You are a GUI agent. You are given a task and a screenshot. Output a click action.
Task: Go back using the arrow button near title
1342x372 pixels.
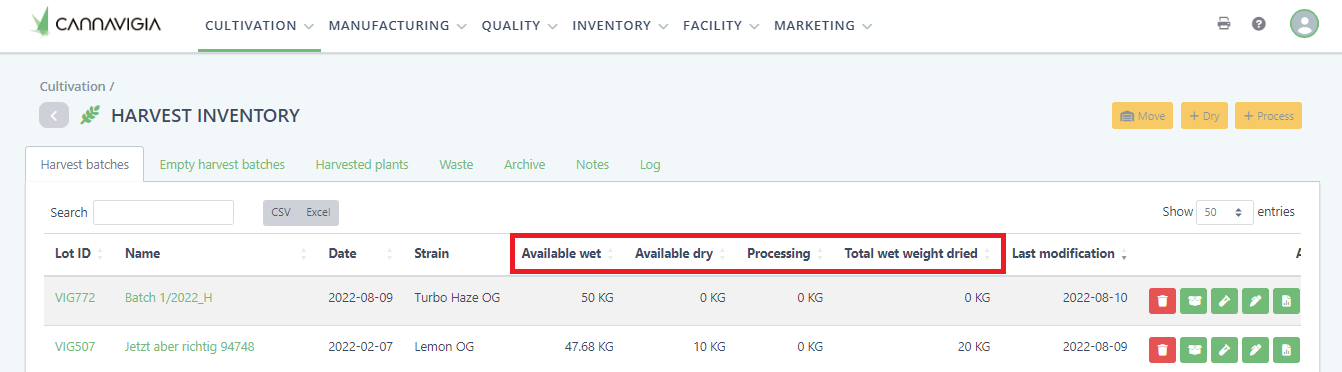click(54, 115)
